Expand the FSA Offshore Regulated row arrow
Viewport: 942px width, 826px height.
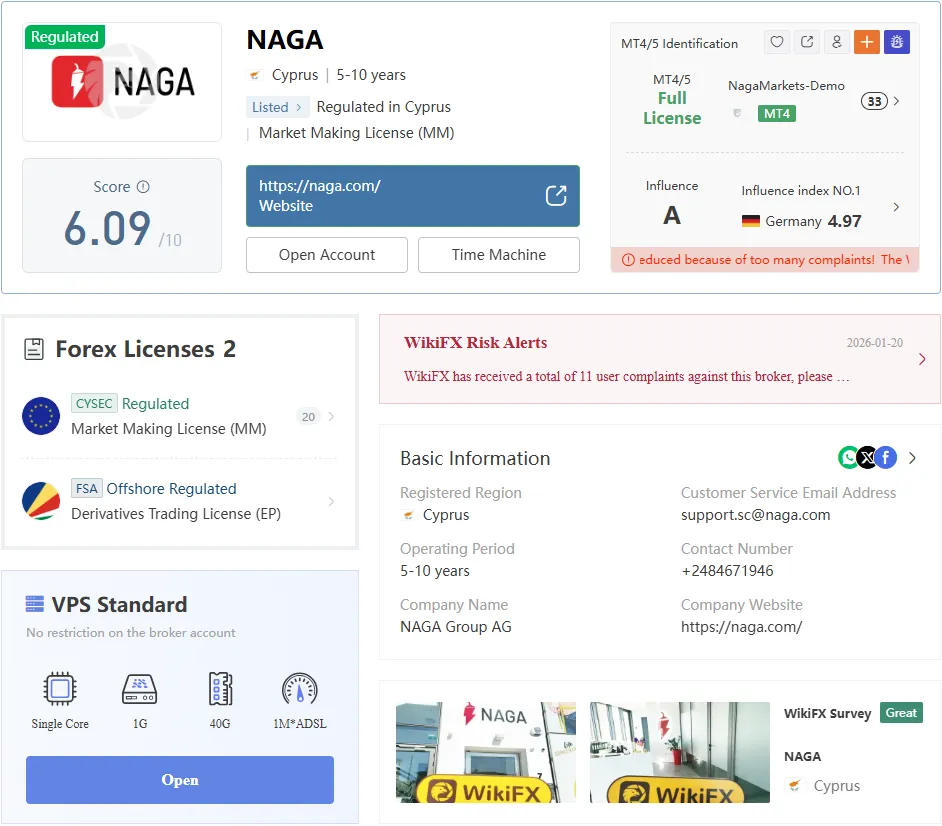[x=331, y=501]
